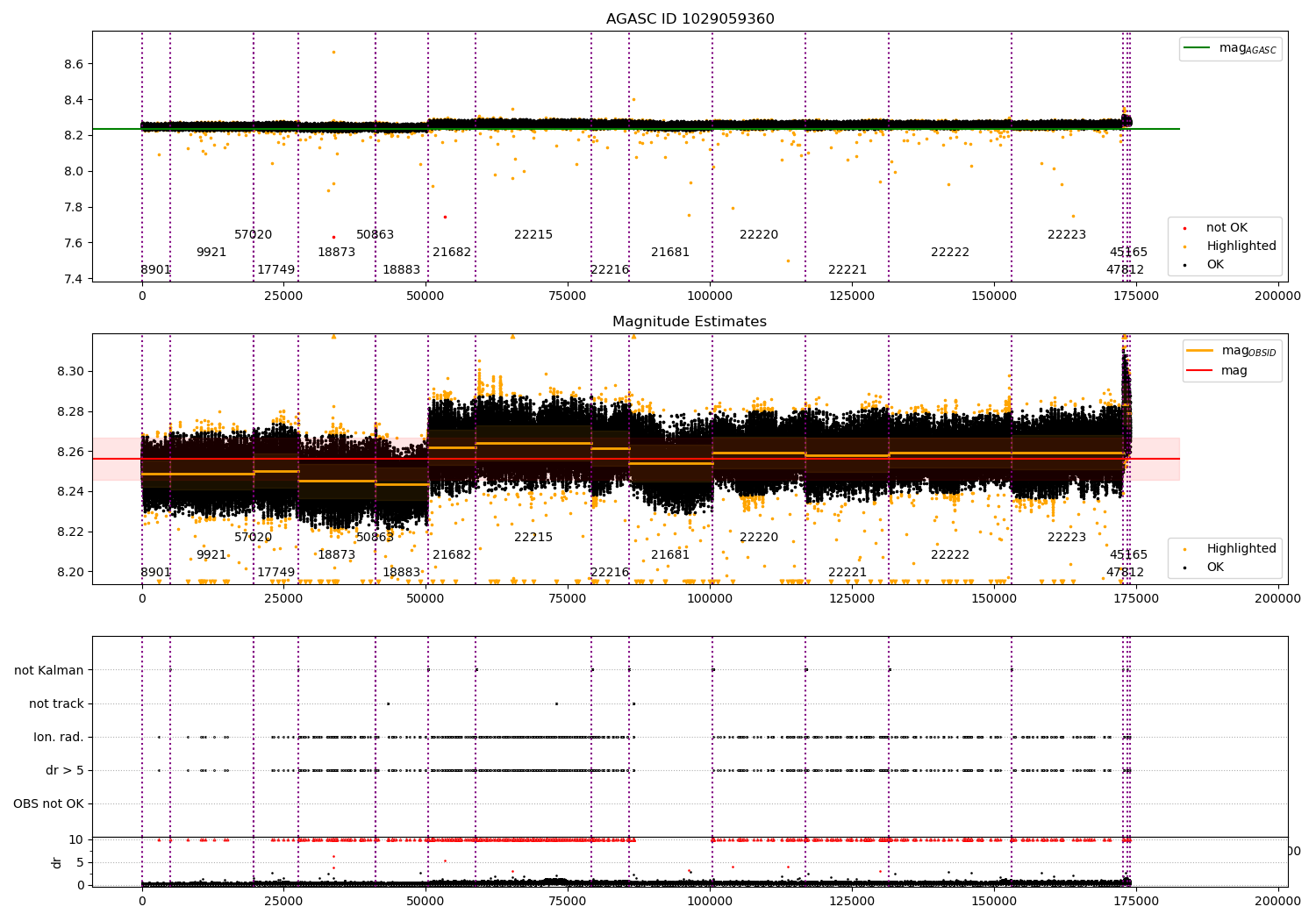This screenshot has width=1316, height=921.
Task: Click the "not Kalman" row label
Action: pyautogui.click(x=49, y=670)
